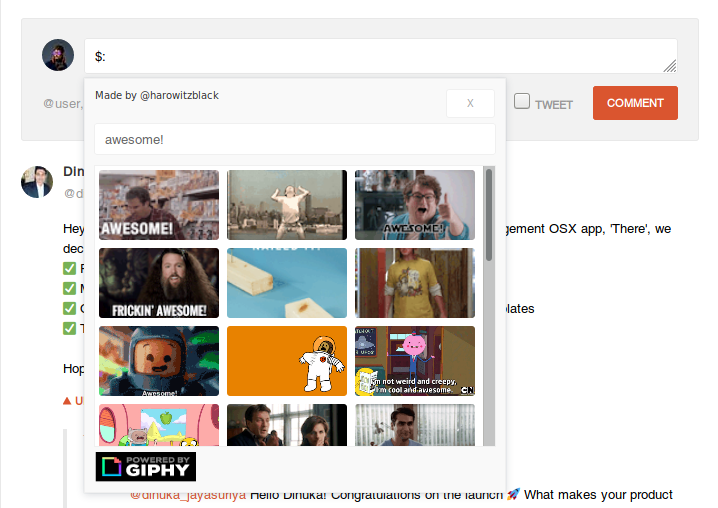Click the "Made by @harowitzblack" credit
The image size is (718, 508).
point(157,95)
